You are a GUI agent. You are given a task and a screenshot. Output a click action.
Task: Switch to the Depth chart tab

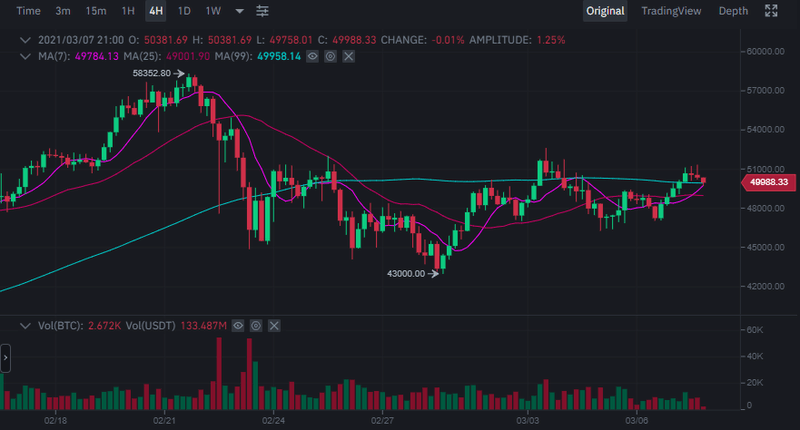point(733,11)
